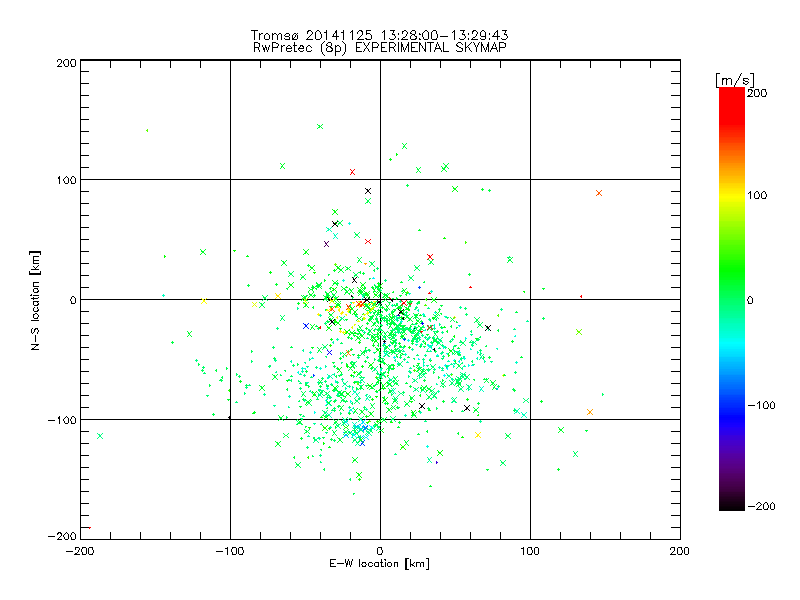800x600 pixels.
Task: Click the "[m/s]" colorbar unit label
Action: (735, 80)
